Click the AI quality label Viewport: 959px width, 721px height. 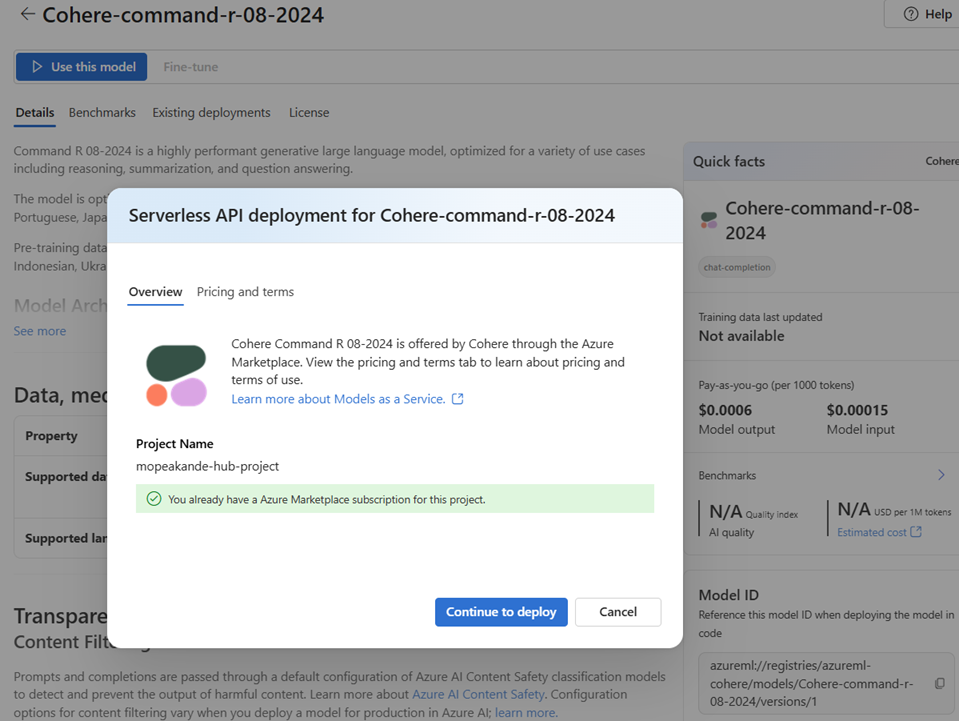[x=731, y=533]
